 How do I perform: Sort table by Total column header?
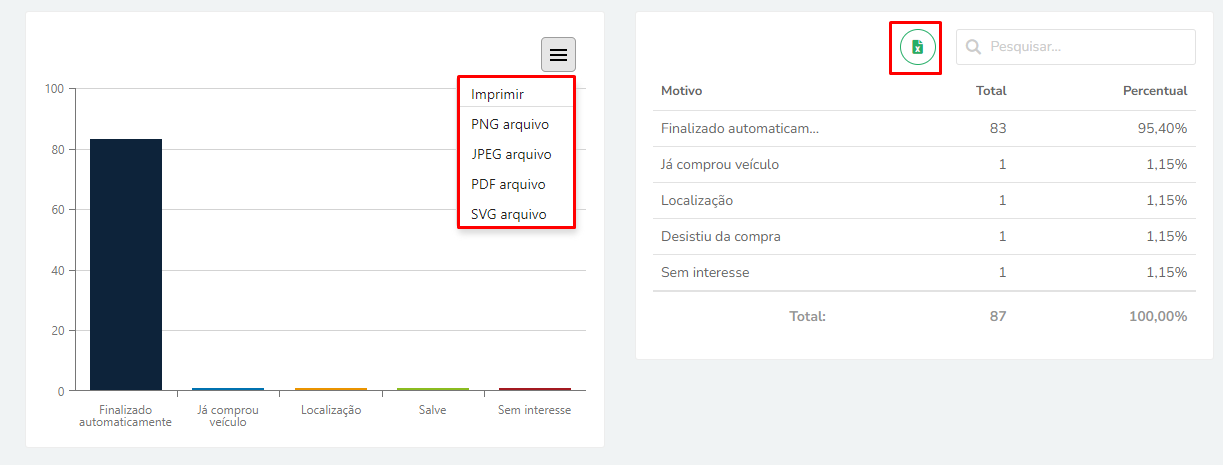point(991,91)
